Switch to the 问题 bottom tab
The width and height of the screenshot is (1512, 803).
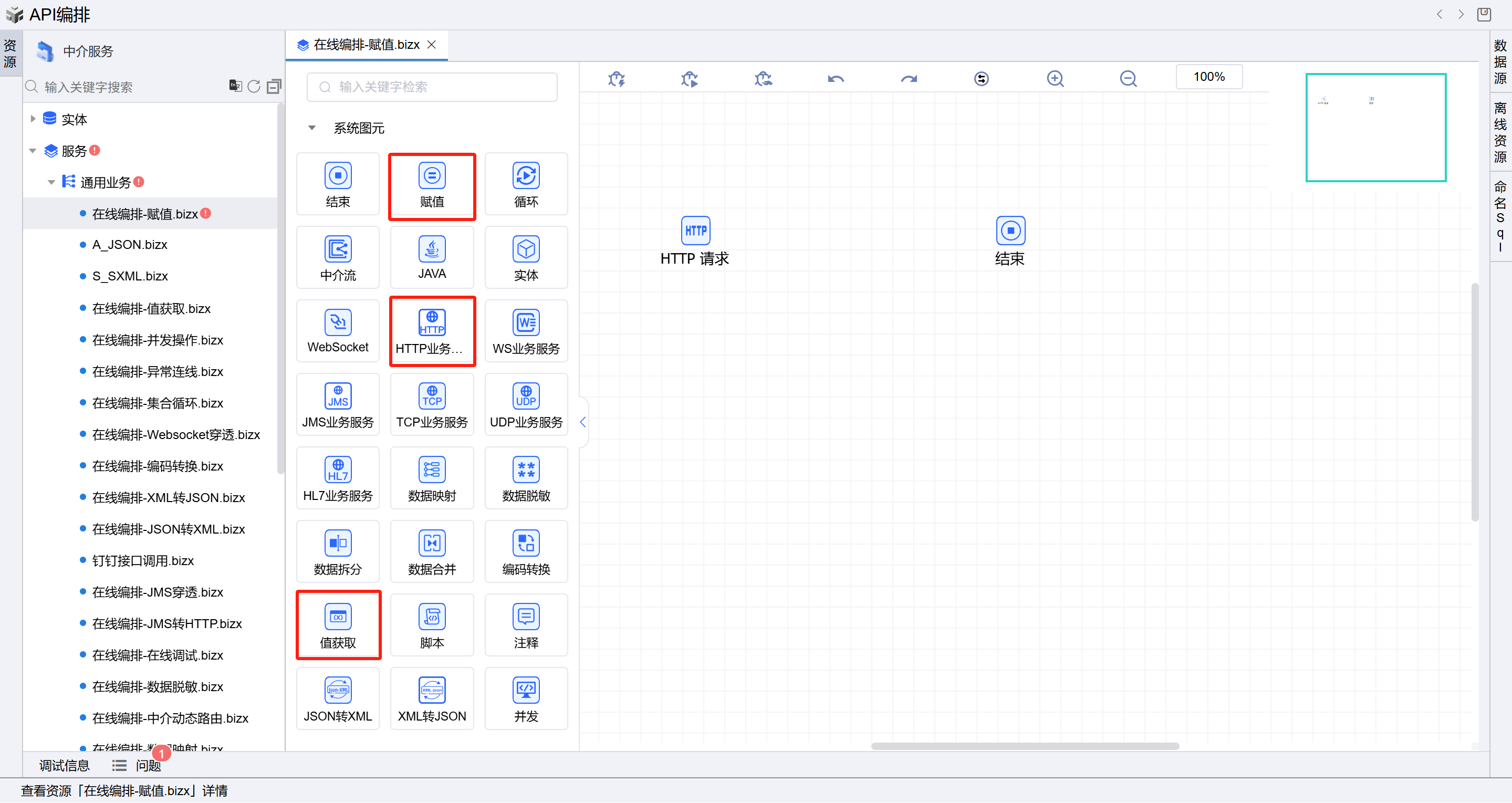[148, 765]
